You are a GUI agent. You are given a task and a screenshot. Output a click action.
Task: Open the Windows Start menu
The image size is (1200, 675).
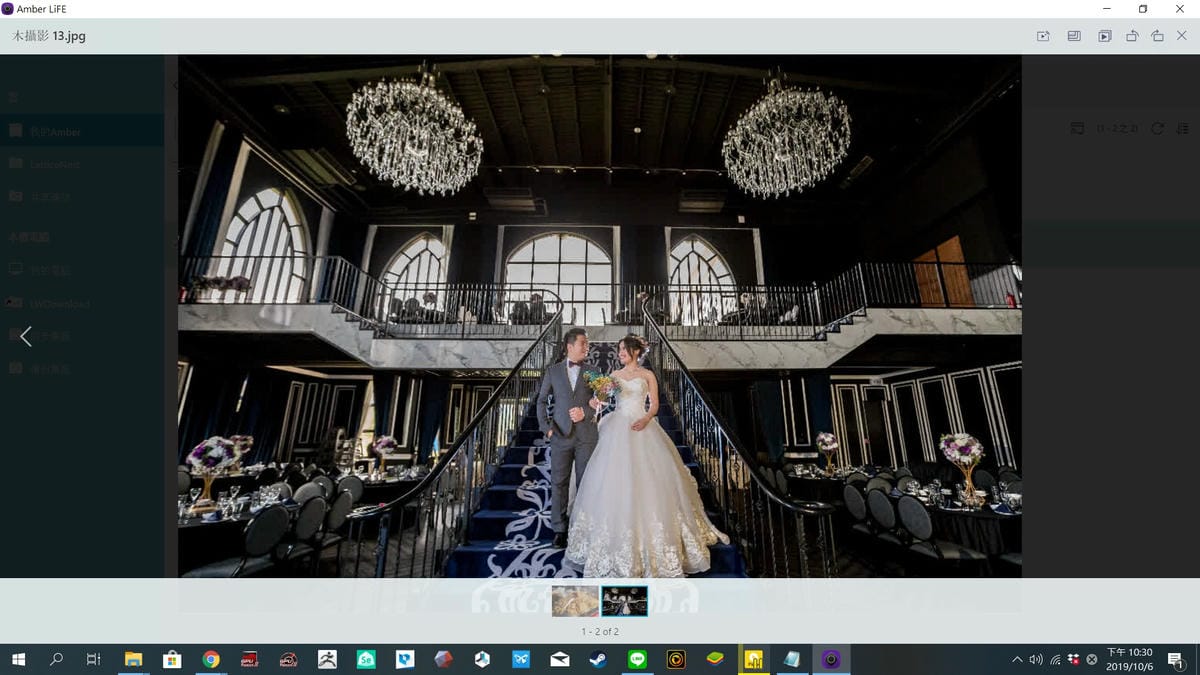pos(18,659)
